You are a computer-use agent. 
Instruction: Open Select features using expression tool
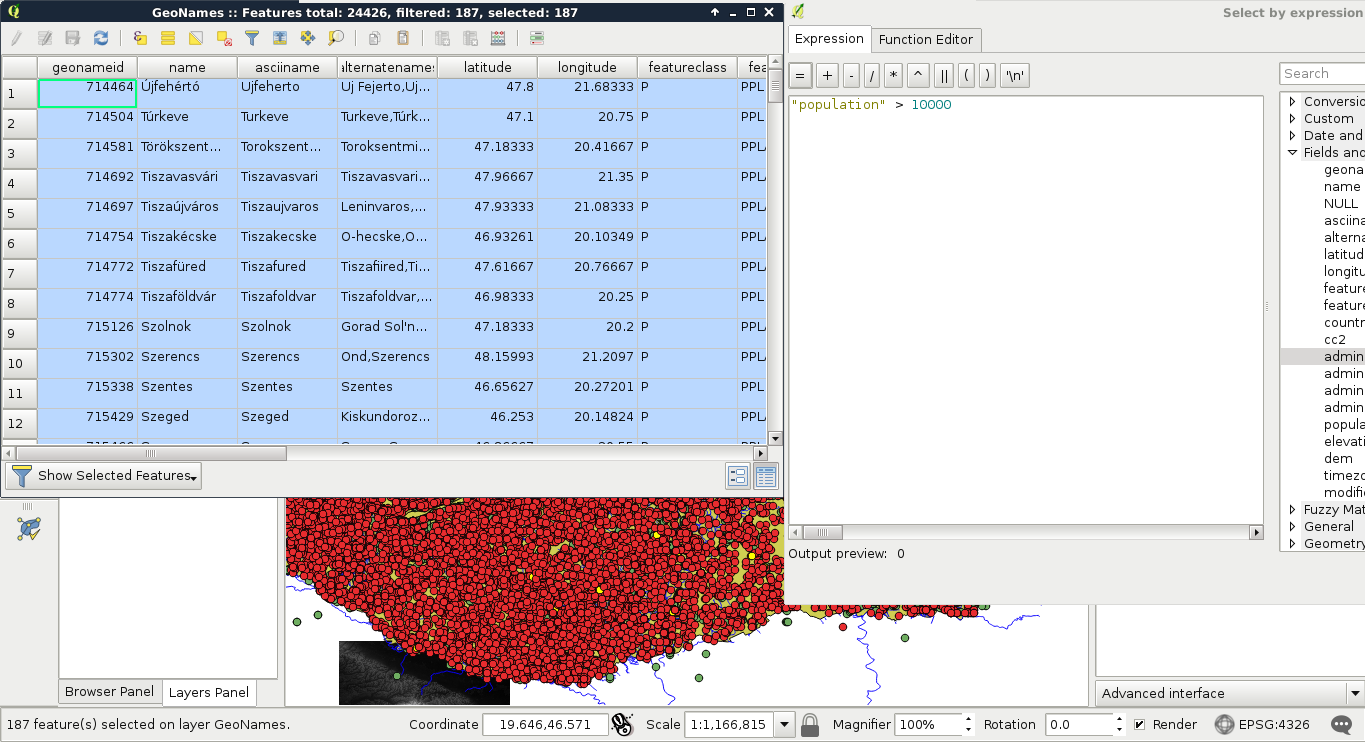[140, 38]
